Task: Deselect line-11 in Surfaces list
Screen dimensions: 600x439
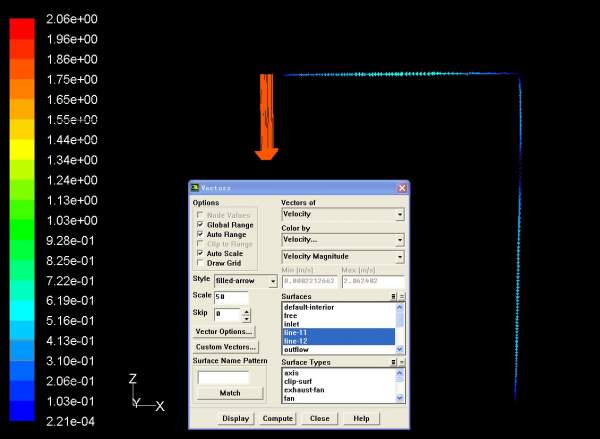Action: coord(339,332)
